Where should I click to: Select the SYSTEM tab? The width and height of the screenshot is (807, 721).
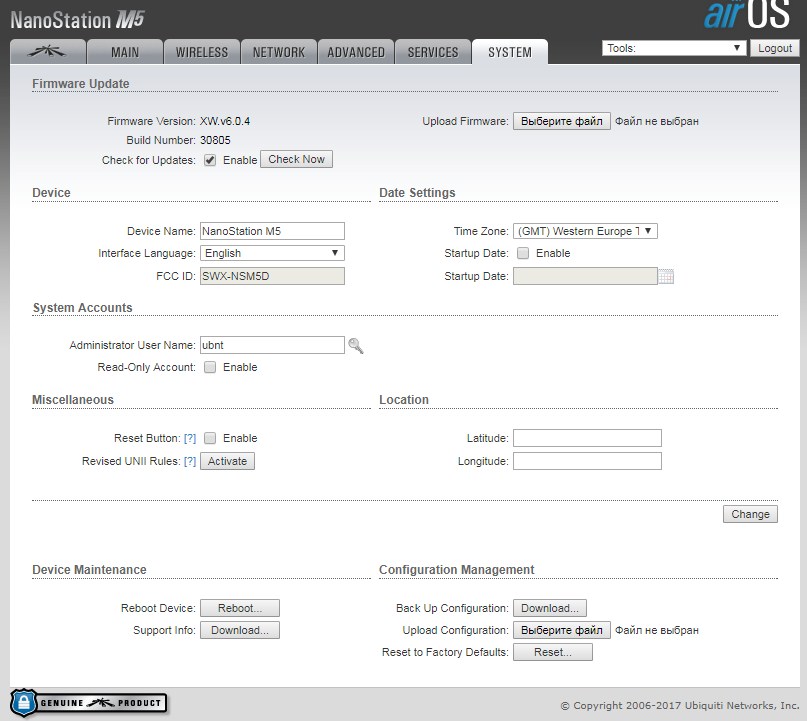pyautogui.click(x=510, y=52)
